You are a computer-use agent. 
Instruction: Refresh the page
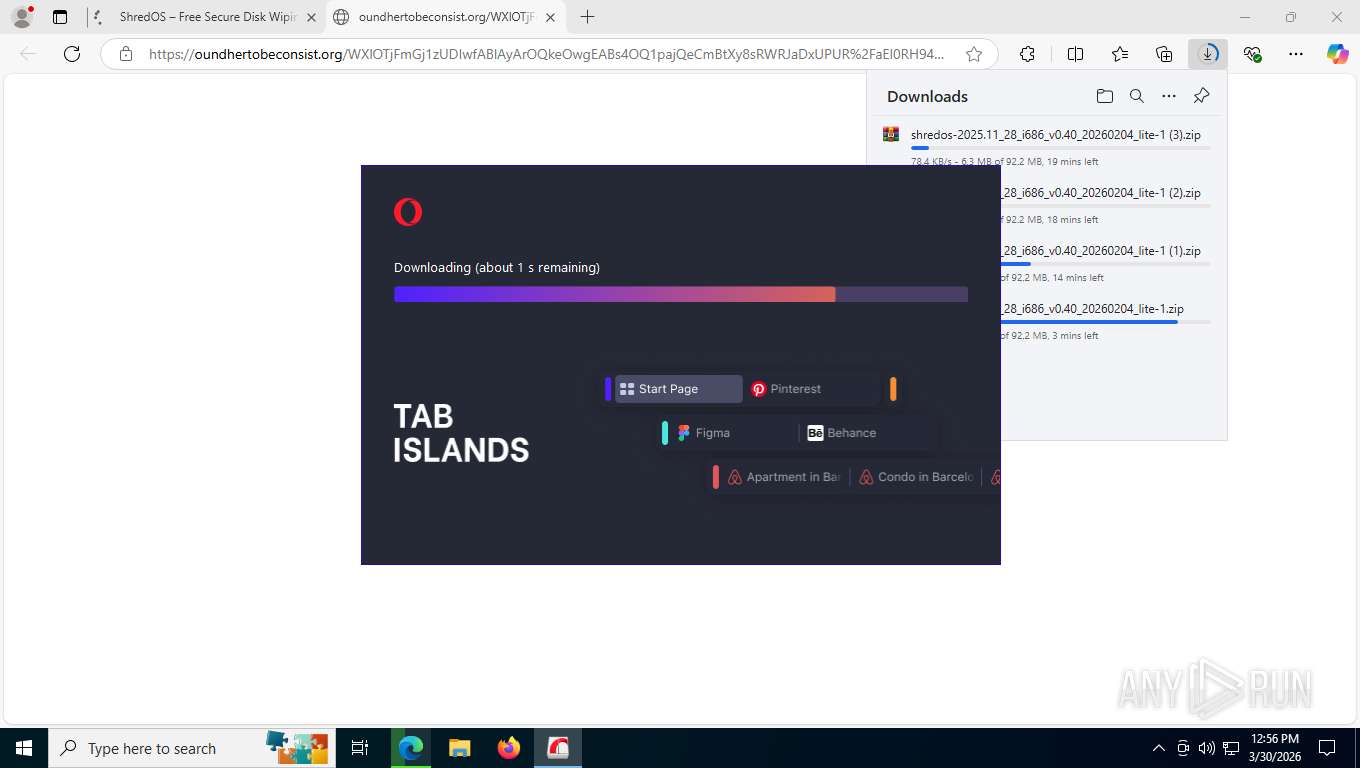(72, 54)
